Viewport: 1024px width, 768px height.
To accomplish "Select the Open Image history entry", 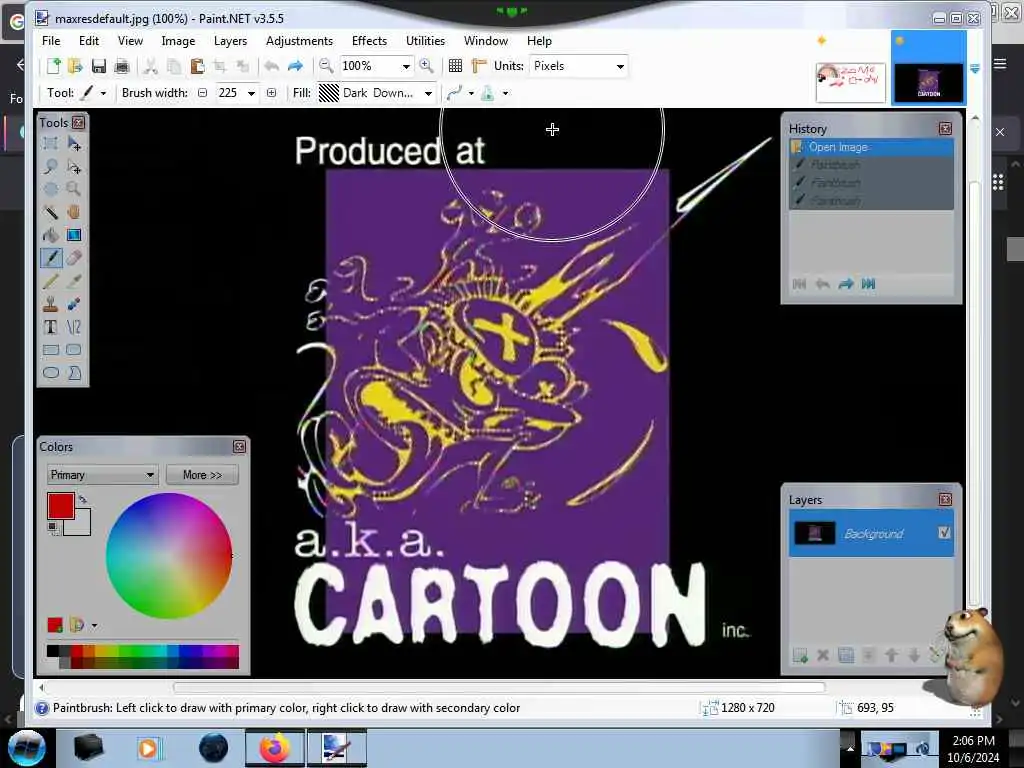I will tap(871, 147).
